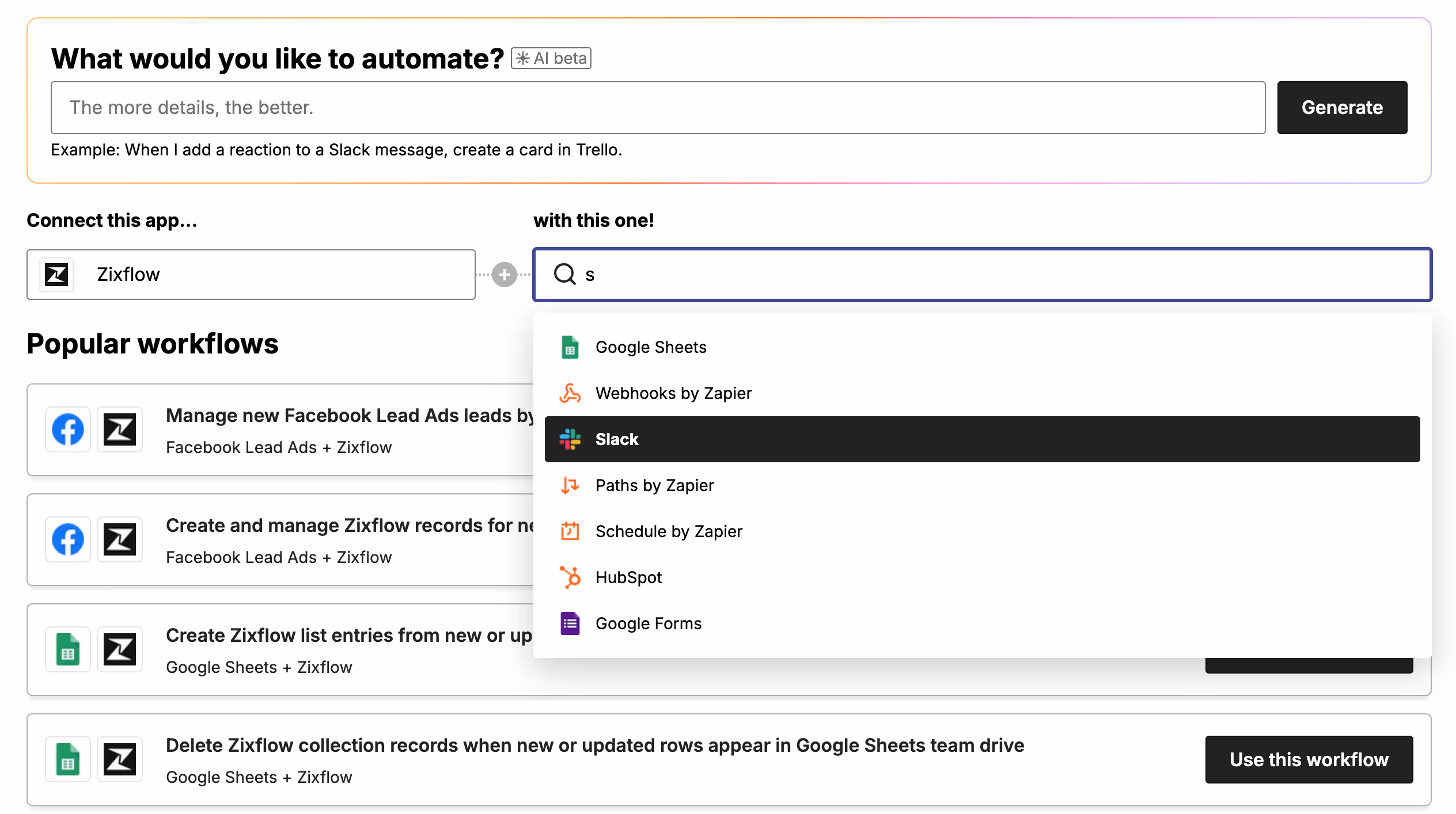This screenshot has height=814, width=1456.
Task: Select Google Sheets from the app list
Action: pyautogui.click(x=651, y=347)
